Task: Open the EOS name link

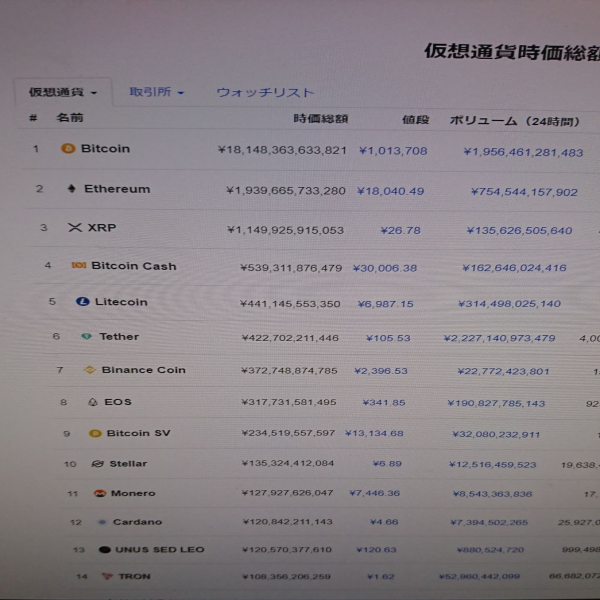Action: click(118, 402)
